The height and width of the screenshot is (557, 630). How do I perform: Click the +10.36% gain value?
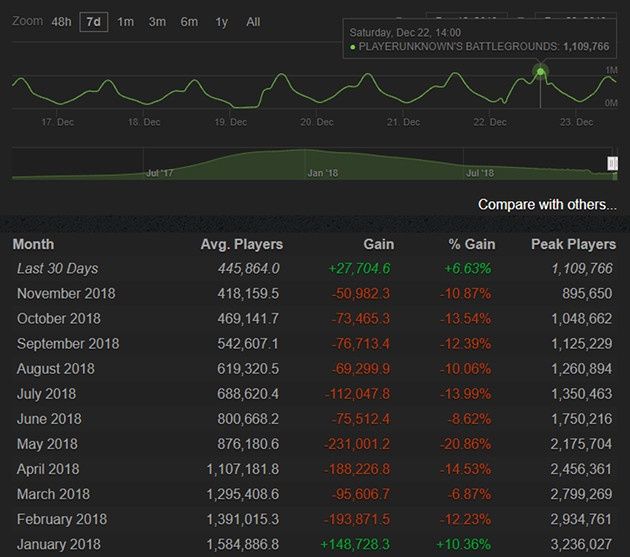point(464,545)
